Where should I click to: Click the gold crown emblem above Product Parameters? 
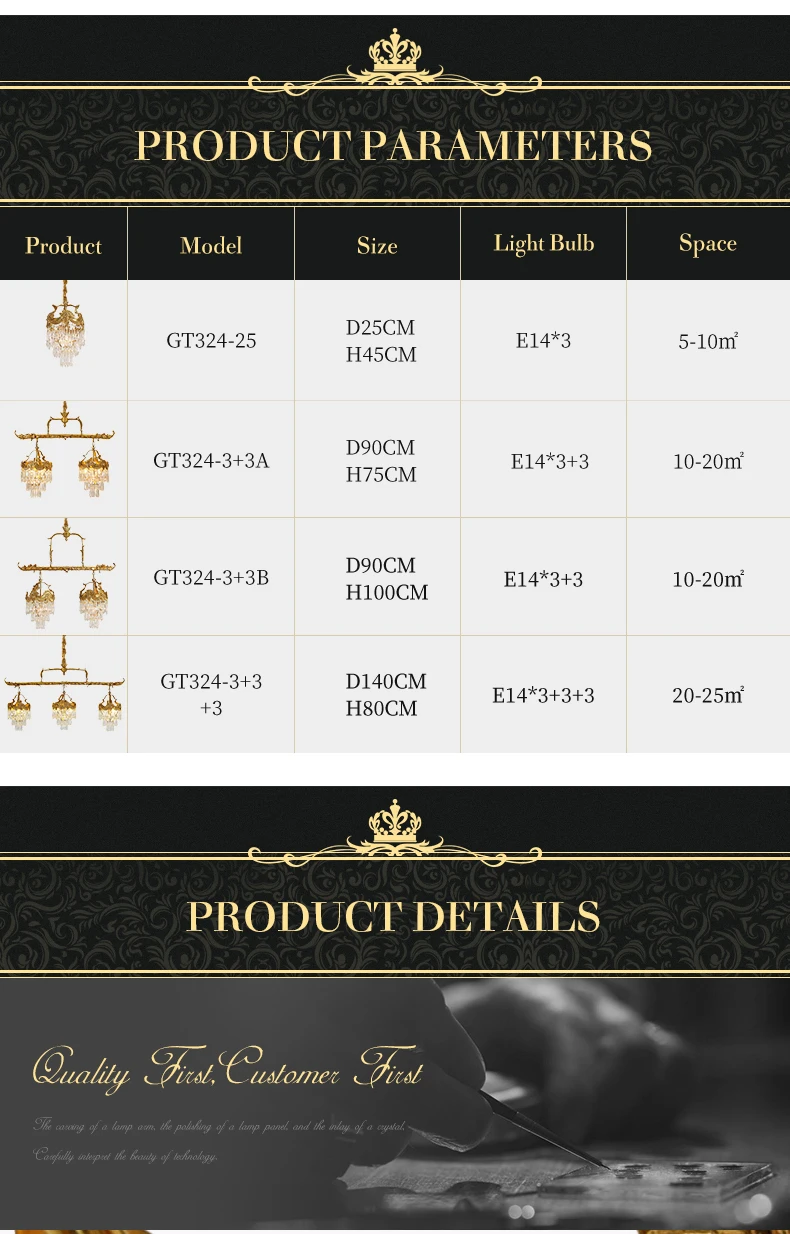pos(394,52)
